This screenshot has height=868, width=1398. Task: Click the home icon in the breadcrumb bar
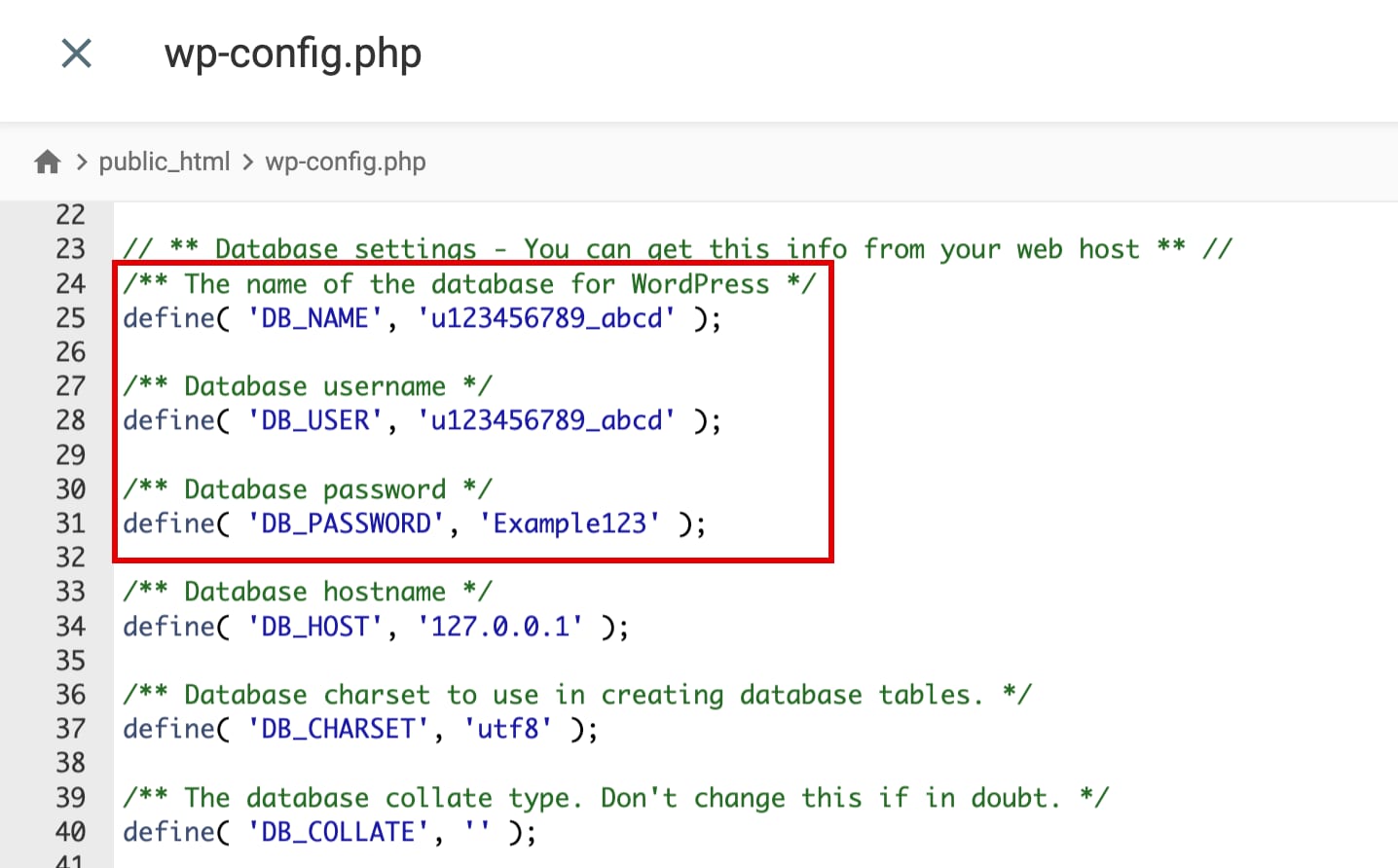(x=46, y=162)
